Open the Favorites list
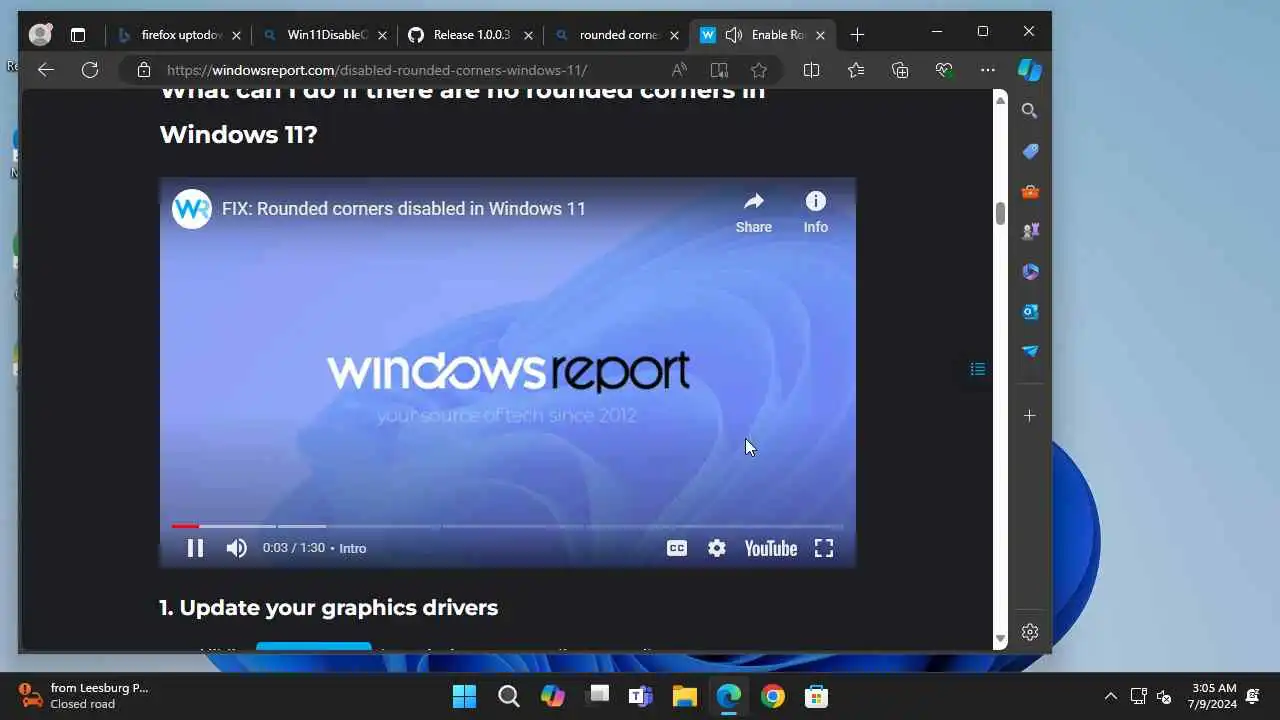Viewport: 1280px width, 720px height. point(856,70)
